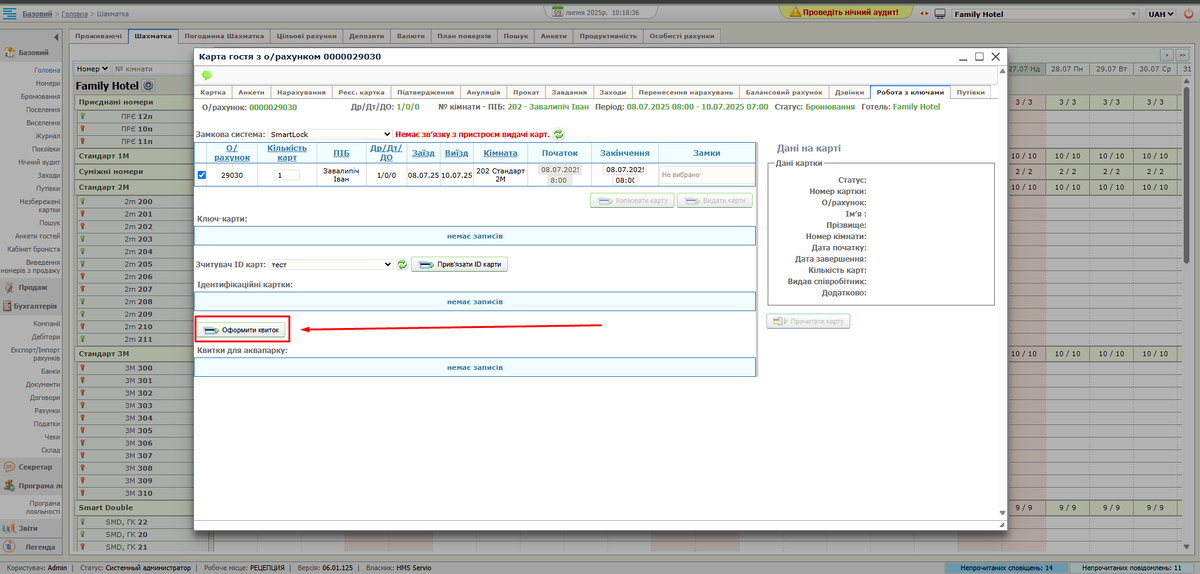This screenshot has height=574, width=1200.
Task: Open the hamburger menu icon at top left
Action: click(x=9, y=14)
